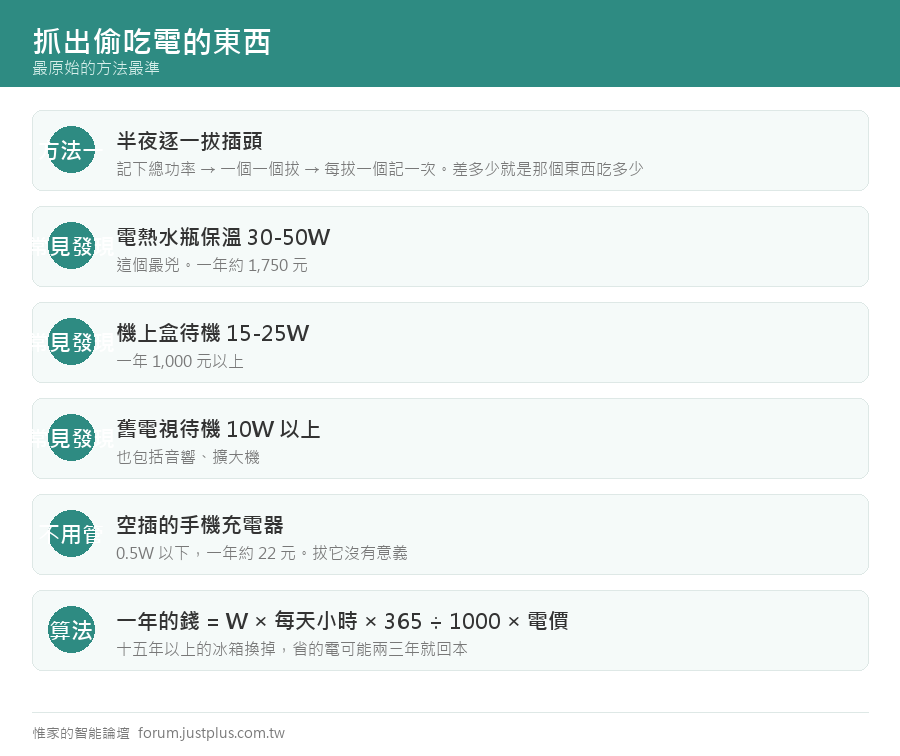Select the 空插的手機充電器 title
The height and width of the screenshot is (756, 900).
point(200,525)
